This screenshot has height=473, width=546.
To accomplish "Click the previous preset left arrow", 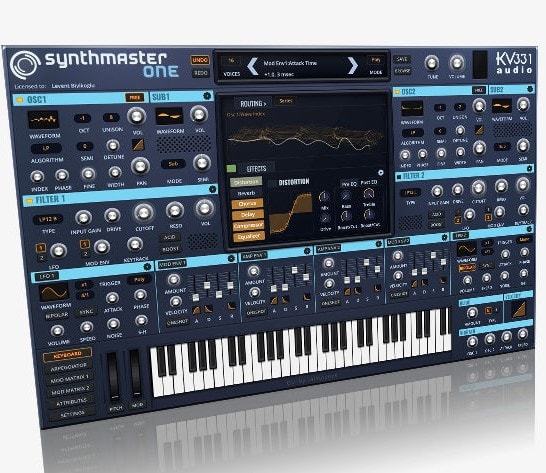I will click(252, 66).
